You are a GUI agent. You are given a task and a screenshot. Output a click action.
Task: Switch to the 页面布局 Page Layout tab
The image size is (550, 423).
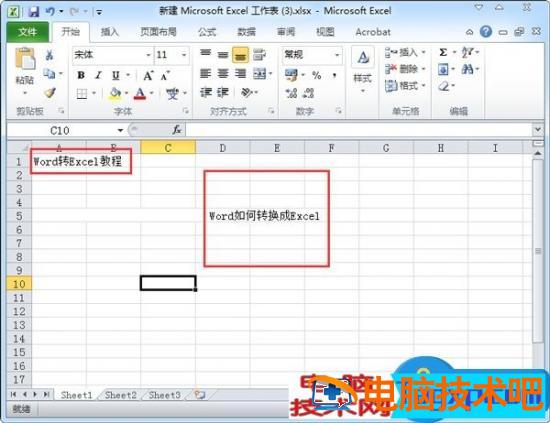[159, 32]
